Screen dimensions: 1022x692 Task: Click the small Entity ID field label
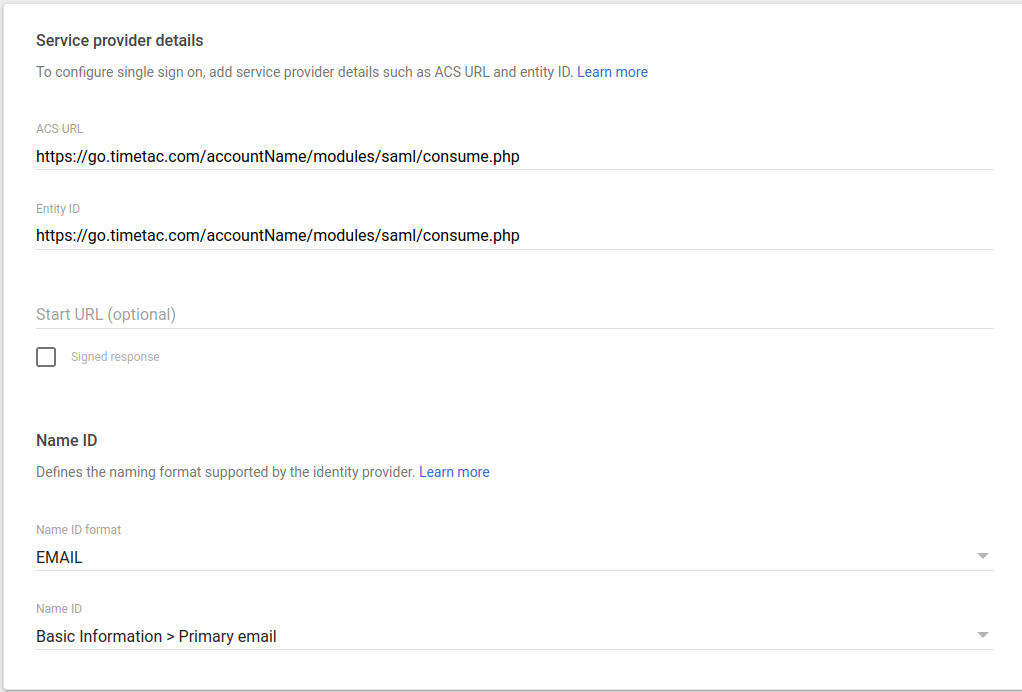58,209
